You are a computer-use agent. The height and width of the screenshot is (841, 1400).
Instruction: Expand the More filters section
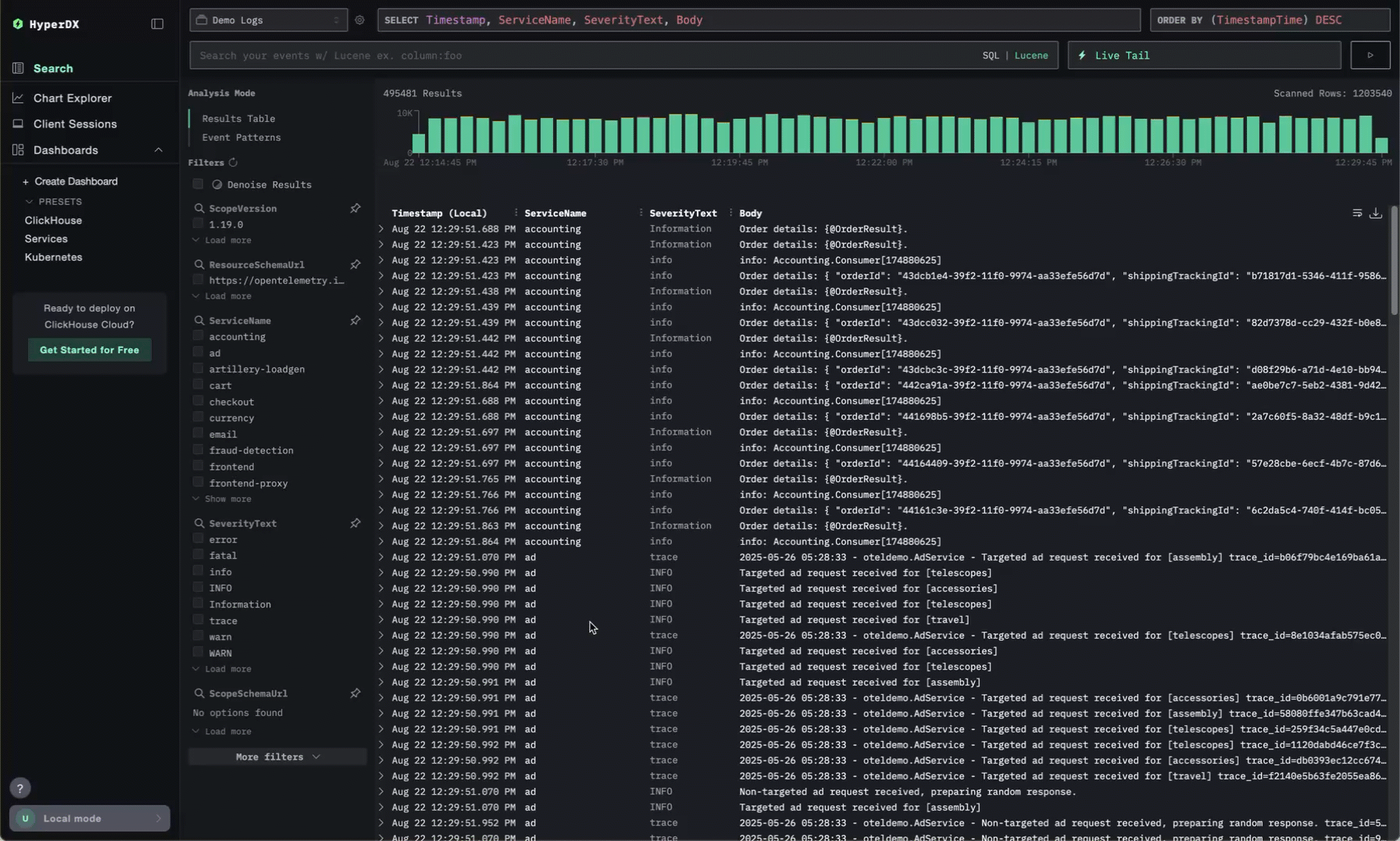pyautogui.click(x=277, y=757)
